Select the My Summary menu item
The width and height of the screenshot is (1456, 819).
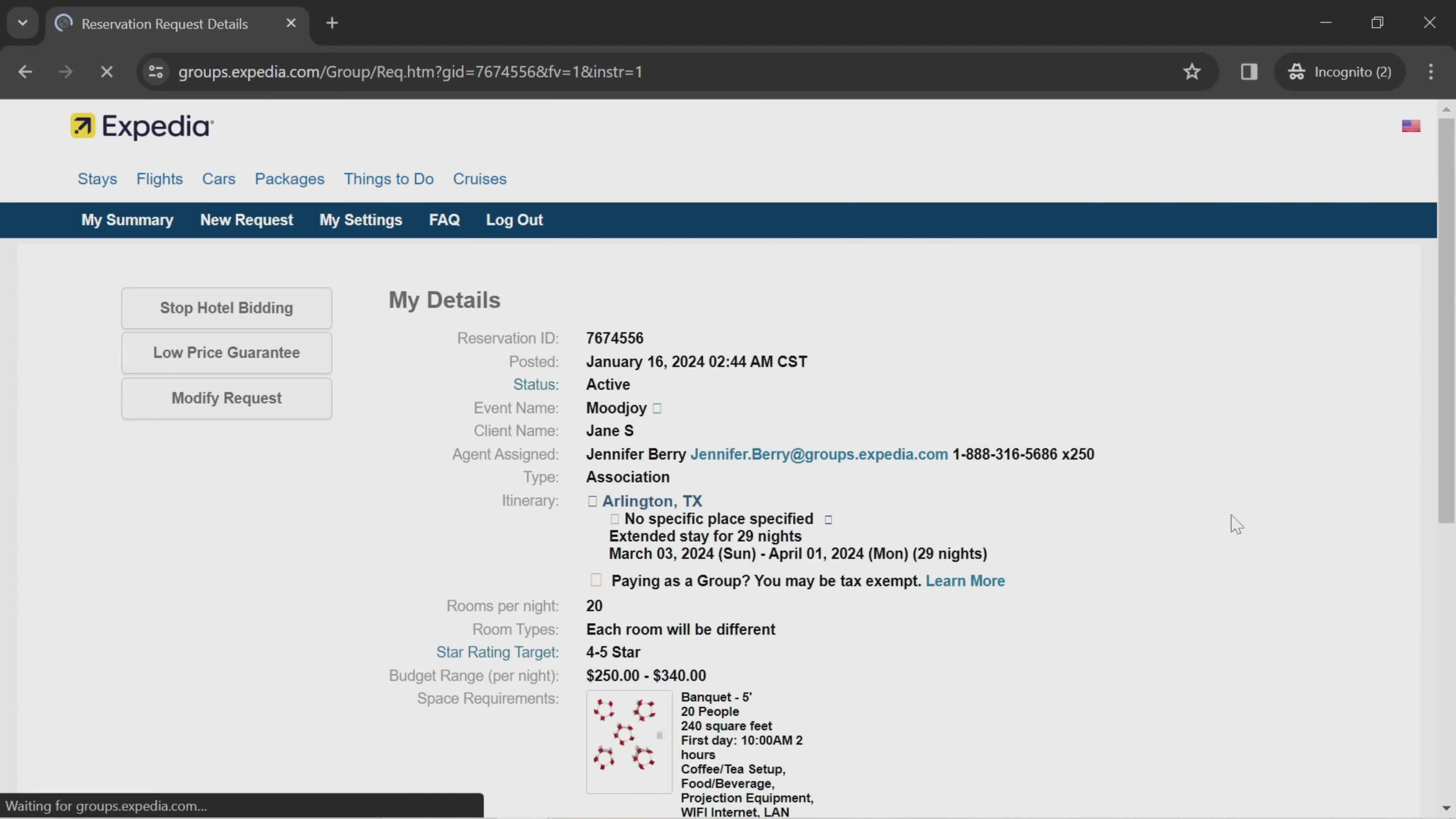[x=127, y=219]
